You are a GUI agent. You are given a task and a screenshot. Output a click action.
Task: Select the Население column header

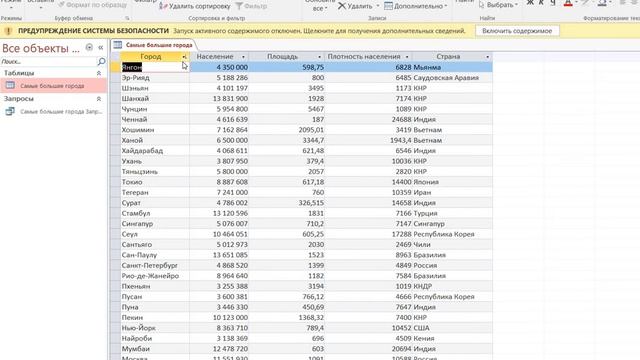click(x=215, y=56)
